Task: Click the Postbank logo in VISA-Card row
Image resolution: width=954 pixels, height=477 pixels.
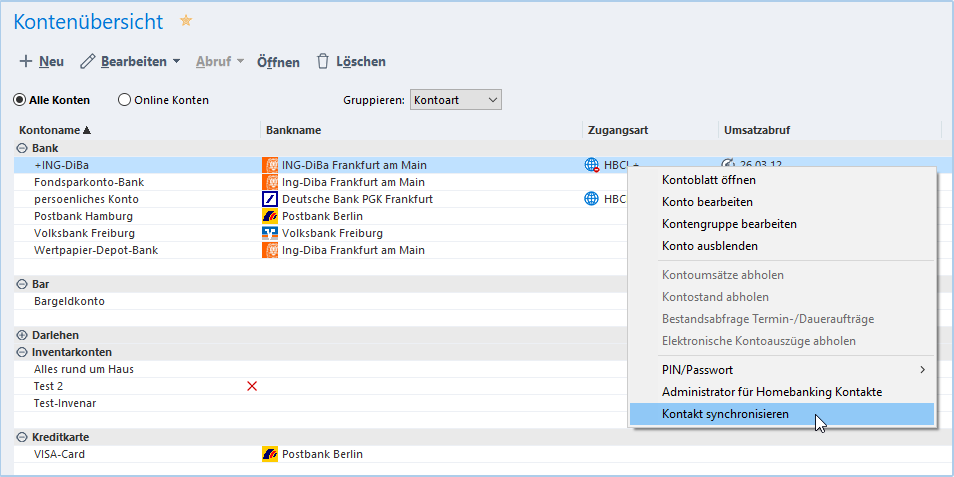Action: (x=269, y=454)
